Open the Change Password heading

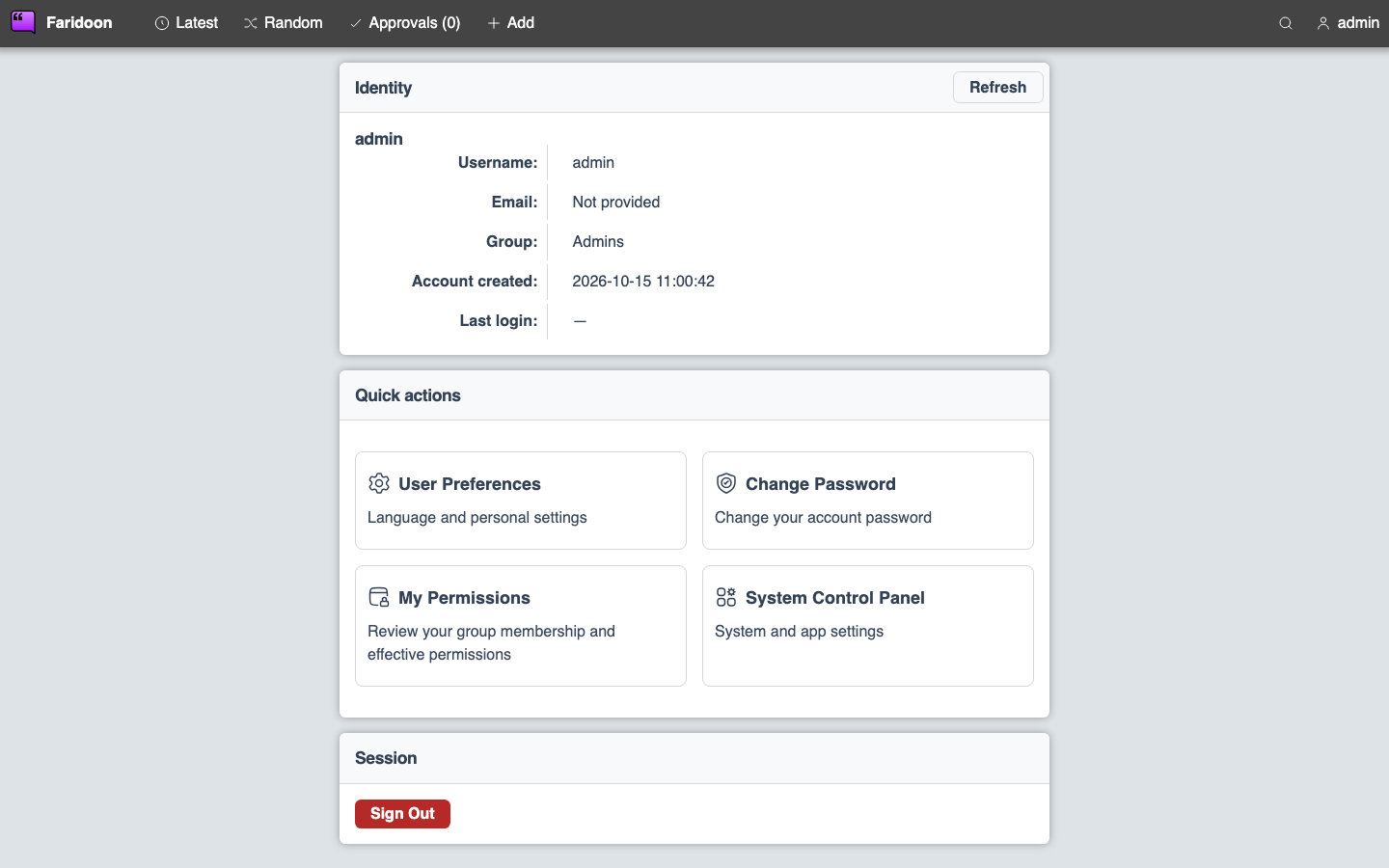(820, 484)
